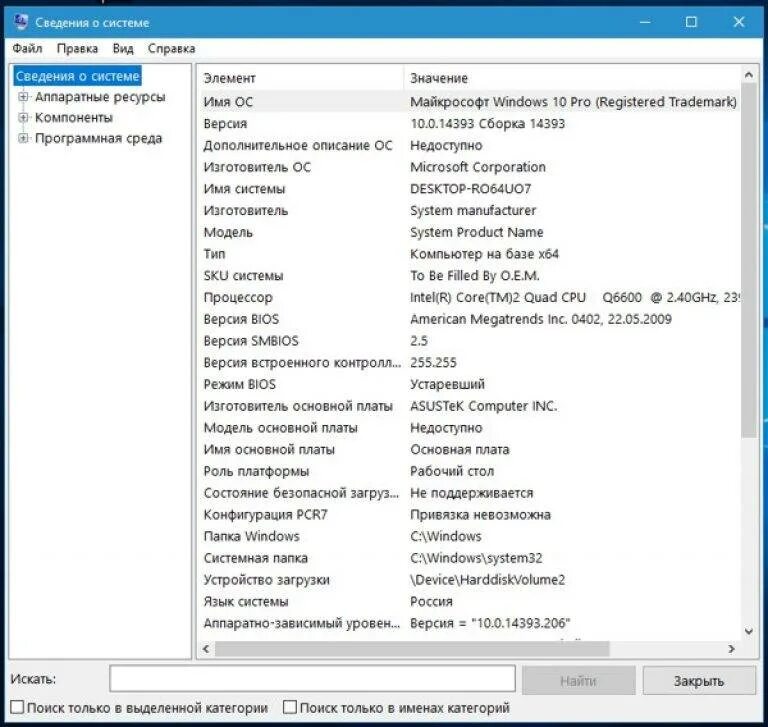Maximize the Сведения о системе window

click(691, 22)
